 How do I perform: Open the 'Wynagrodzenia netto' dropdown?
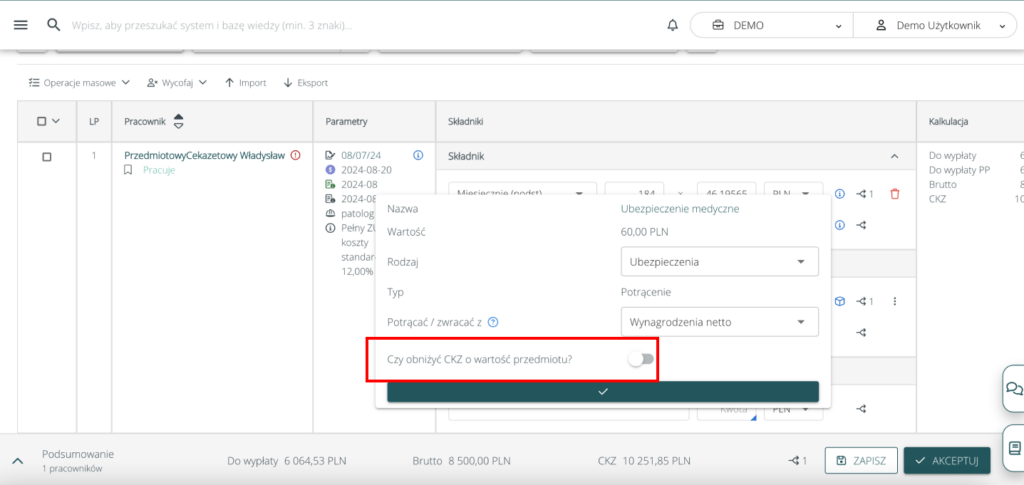(x=718, y=322)
